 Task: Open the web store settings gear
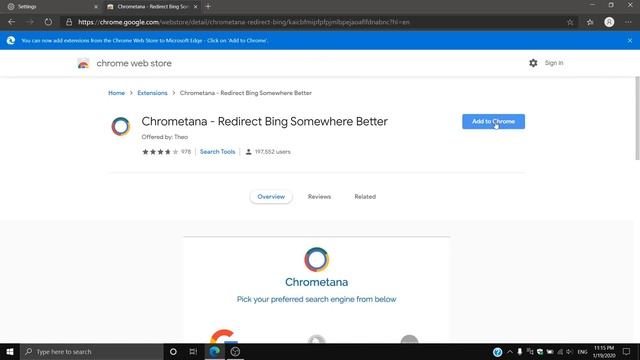click(533, 63)
